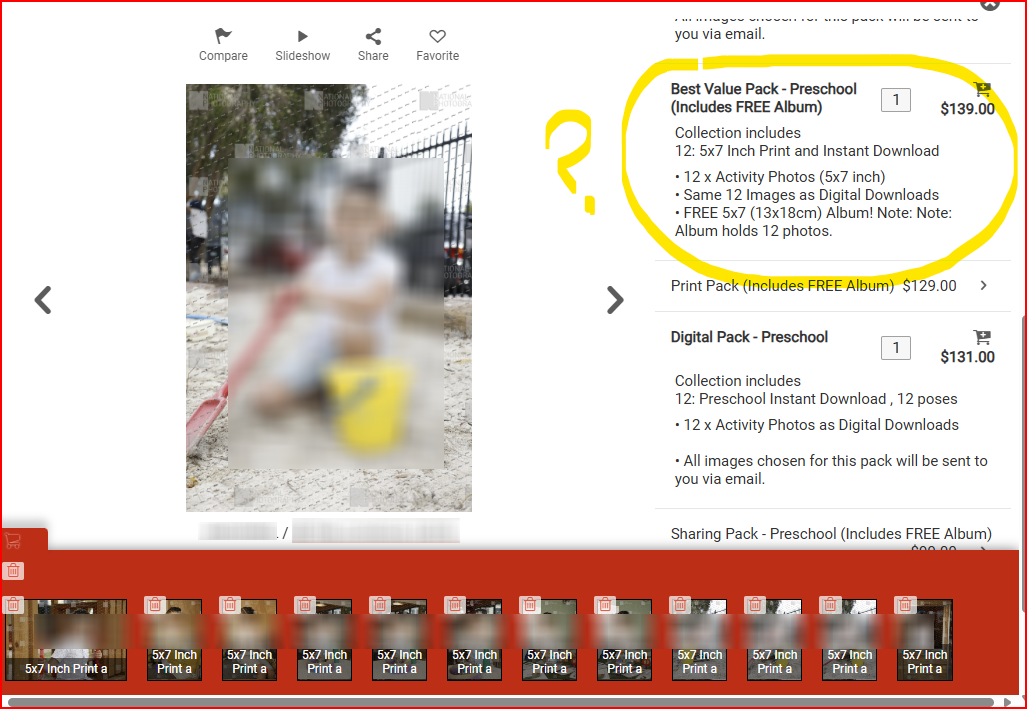The width and height of the screenshot is (1027, 709).
Task: Select the first 5x7 Inch Print thumbnail
Action: point(66,640)
